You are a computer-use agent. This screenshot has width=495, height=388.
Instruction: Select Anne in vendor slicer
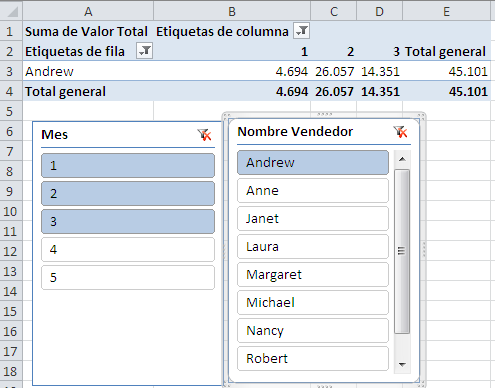click(x=313, y=190)
